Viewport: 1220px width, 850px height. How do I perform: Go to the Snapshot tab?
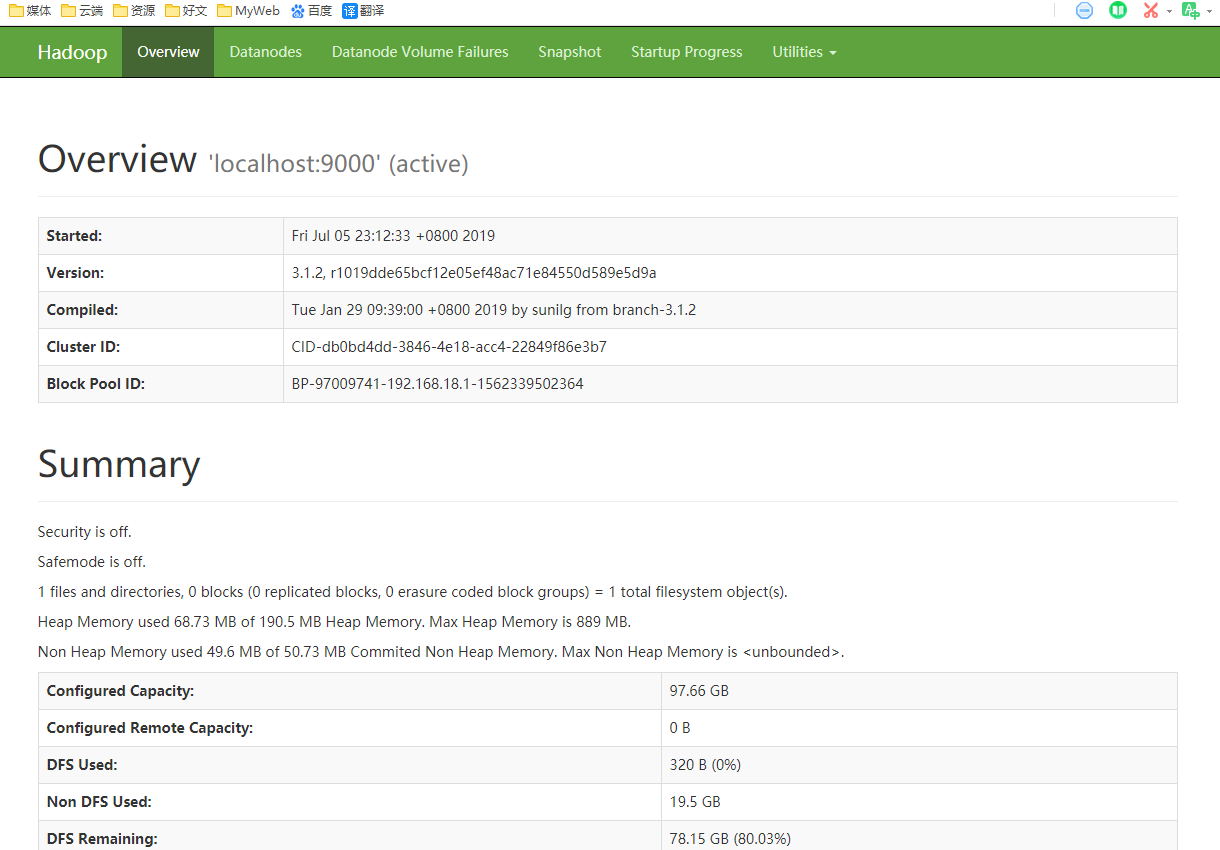pos(570,52)
